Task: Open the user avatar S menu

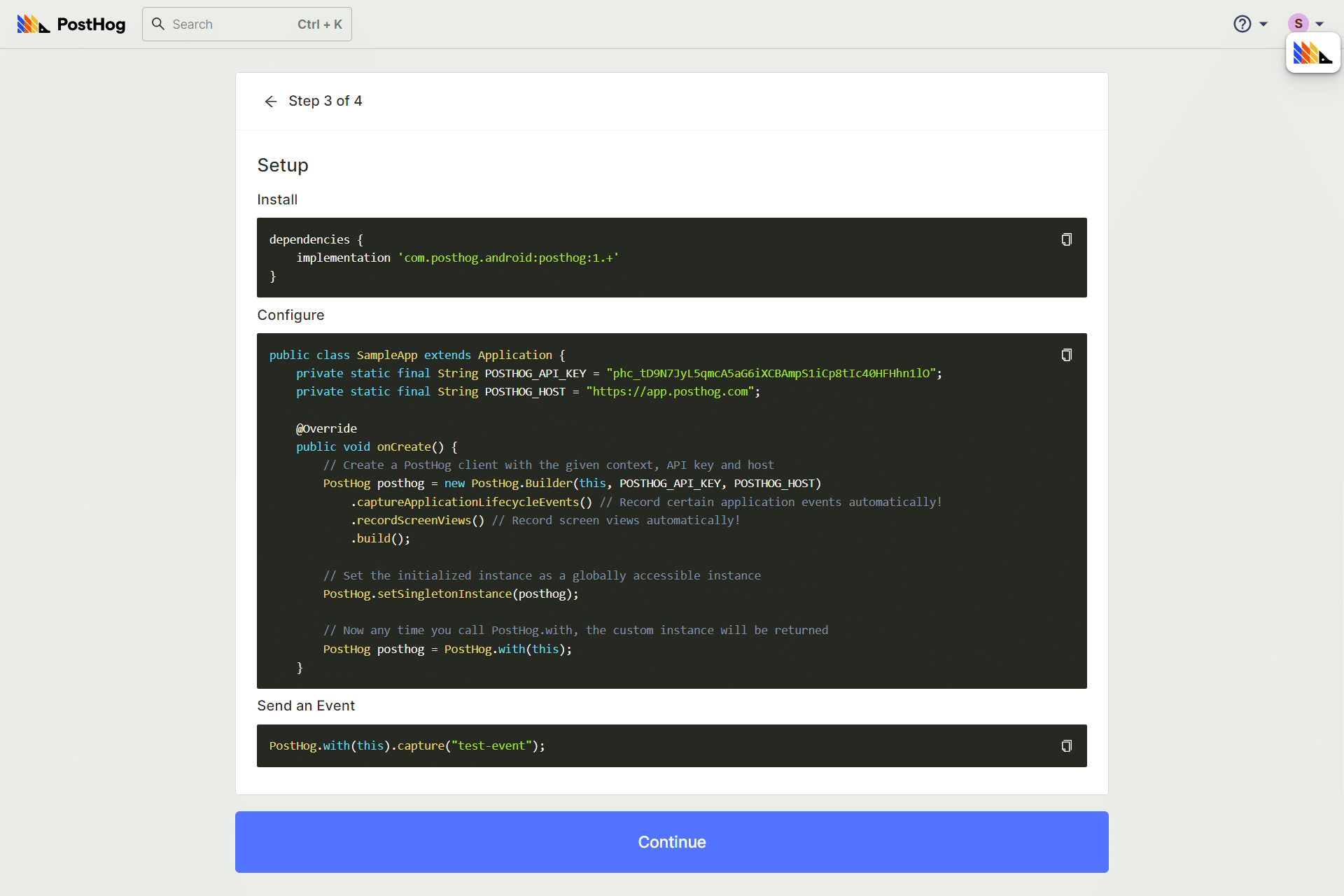Action: point(1298,24)
